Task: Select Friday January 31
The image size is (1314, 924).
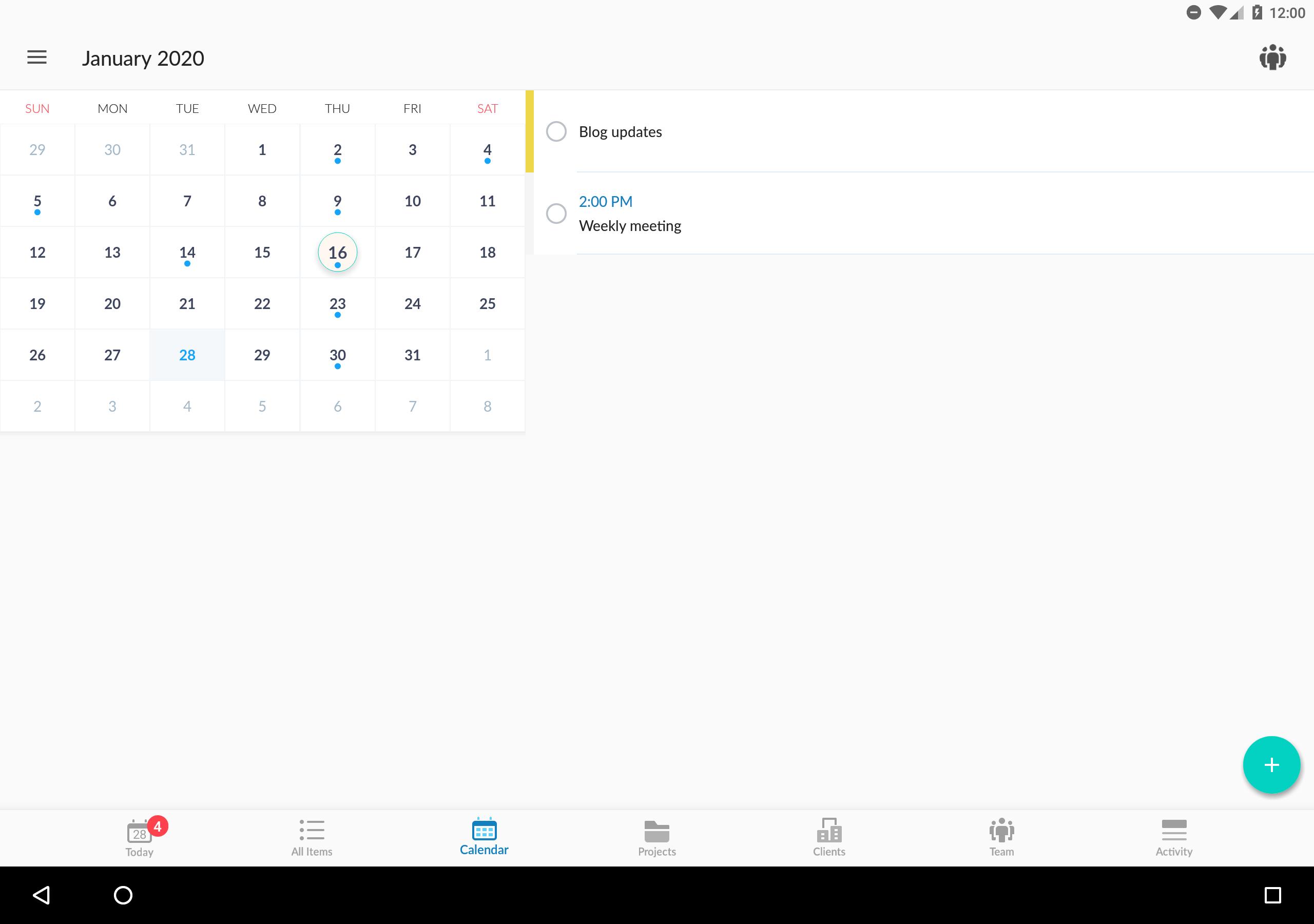Action: point(413,355)
